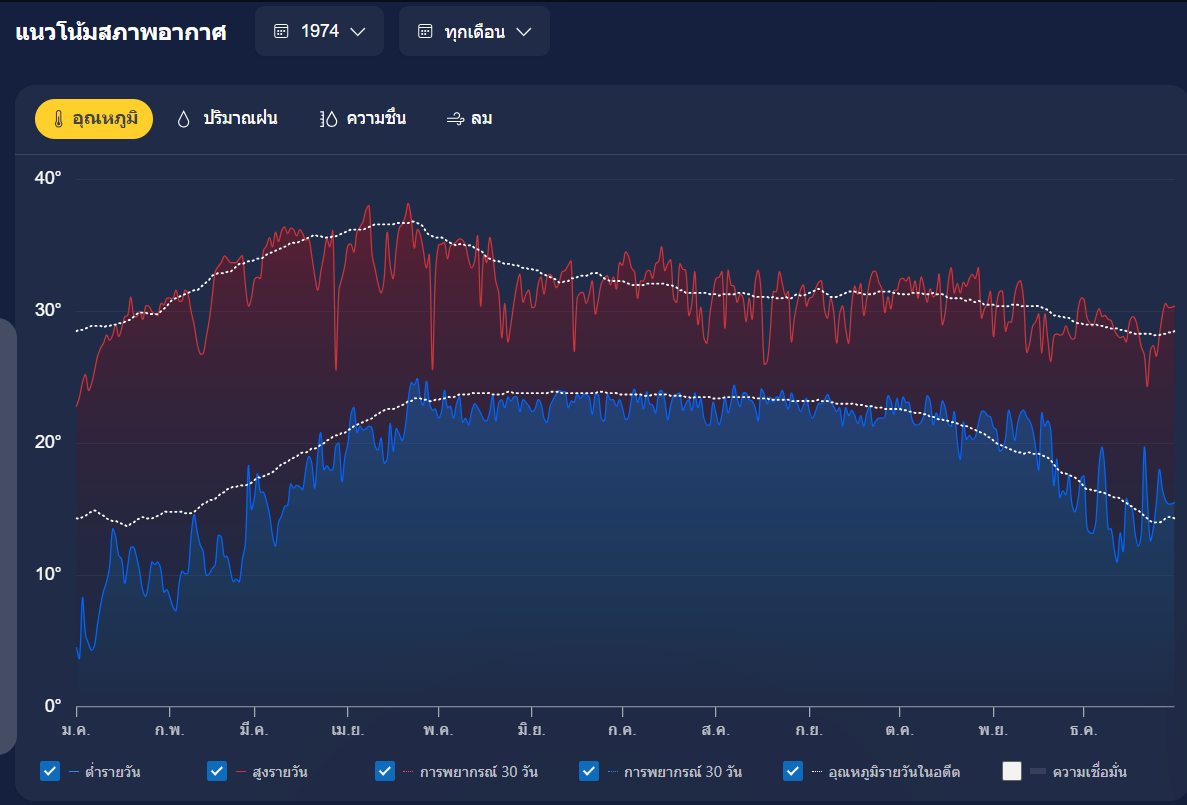The height and width of the screenshot is (805, 1187).
Task: Toggle the blue dotted การพยากรณ์ 30 วัน checkbox
Action: 589,771
